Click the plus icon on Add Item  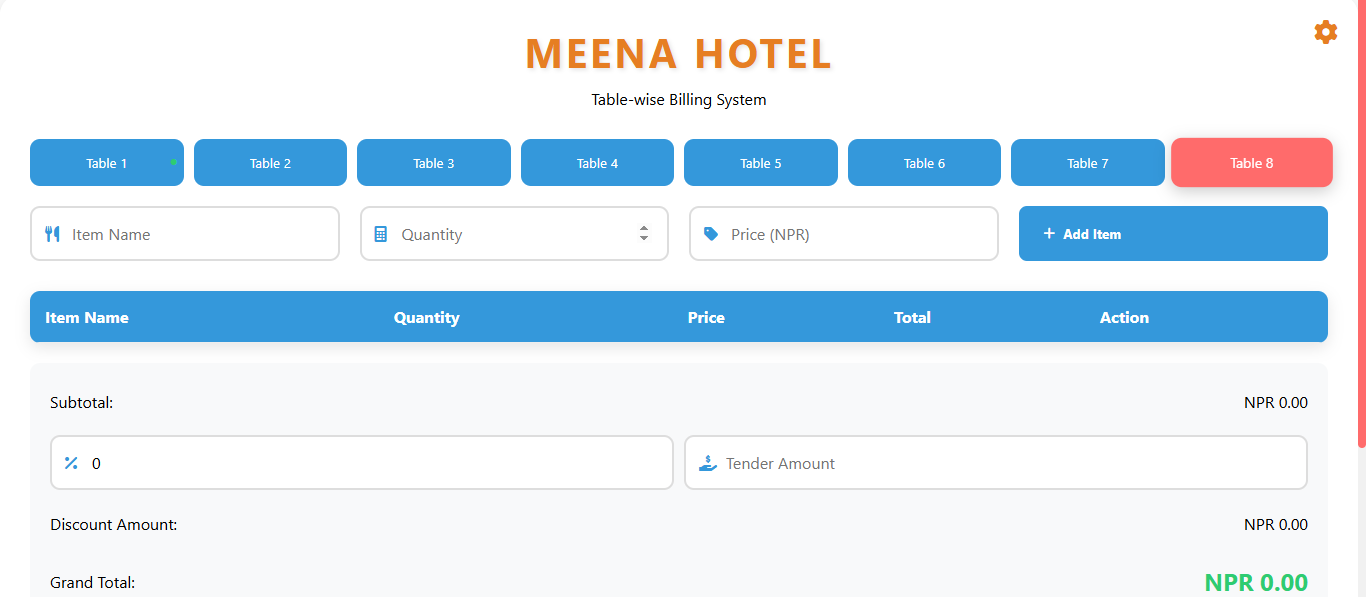pyautogui.click(x=1049, y=233)
